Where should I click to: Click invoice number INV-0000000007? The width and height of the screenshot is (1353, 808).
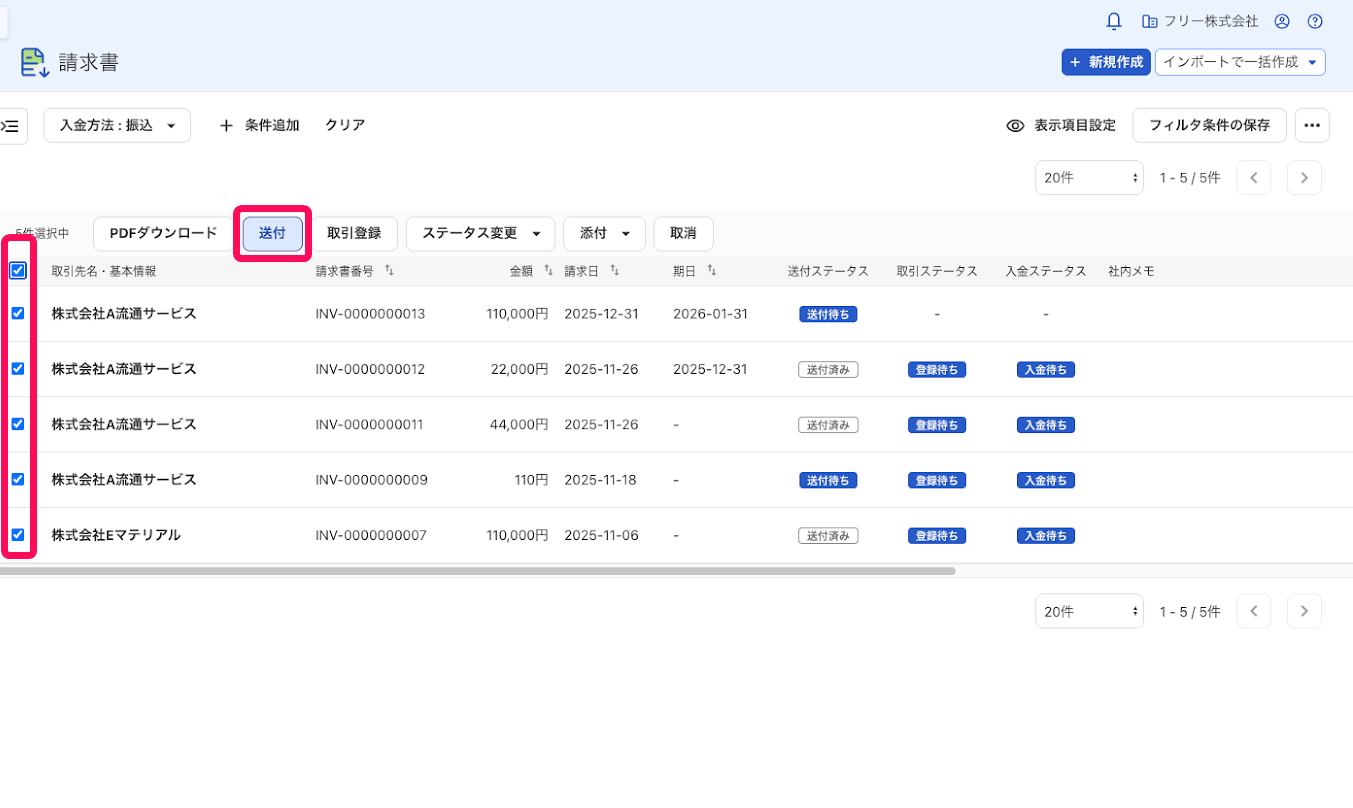click(371, 535)
